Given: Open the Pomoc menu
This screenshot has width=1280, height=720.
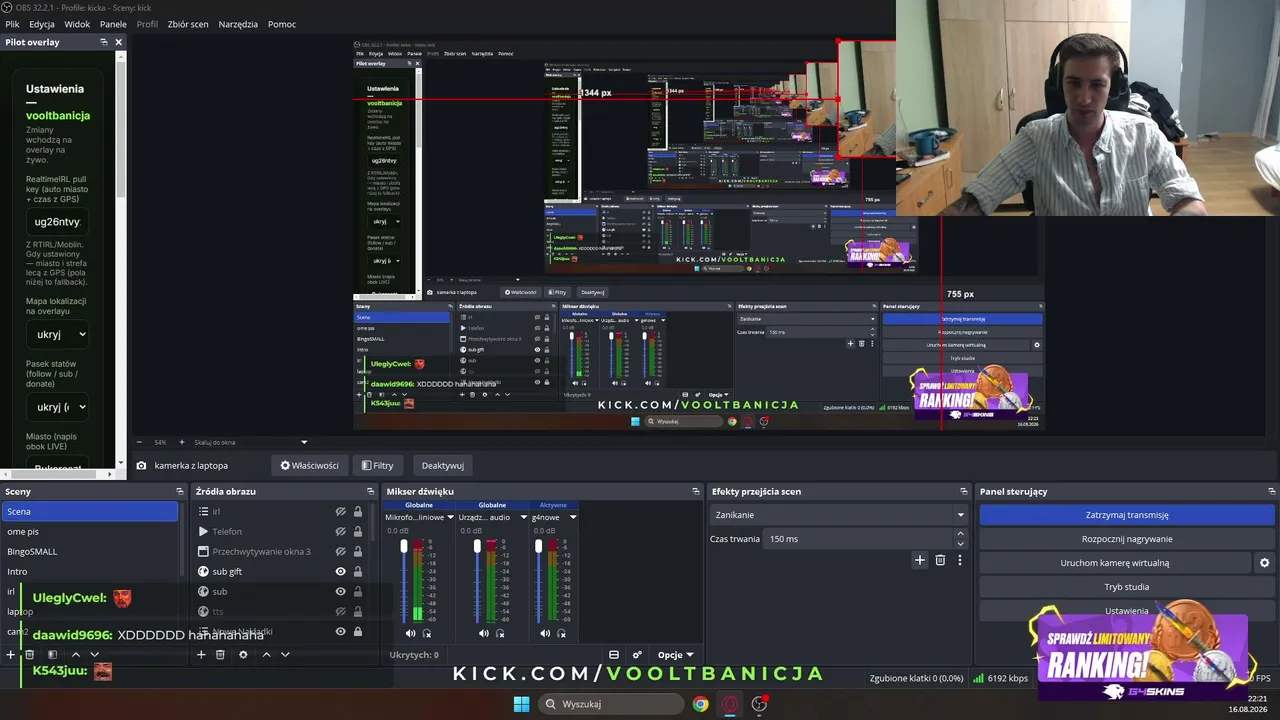Looking at the screenshot, I should [x=282, y=24].
